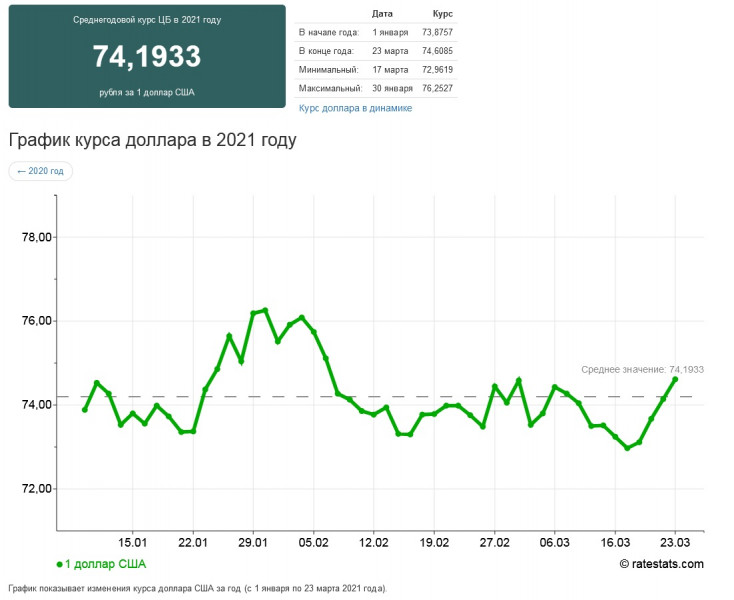
Task: Go to the '← 2020 год' page
Action: (x=40, y=171)
